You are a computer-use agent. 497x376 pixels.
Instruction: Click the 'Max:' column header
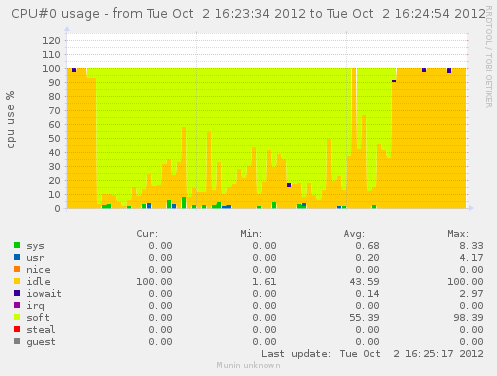click(x=458, y=234)
